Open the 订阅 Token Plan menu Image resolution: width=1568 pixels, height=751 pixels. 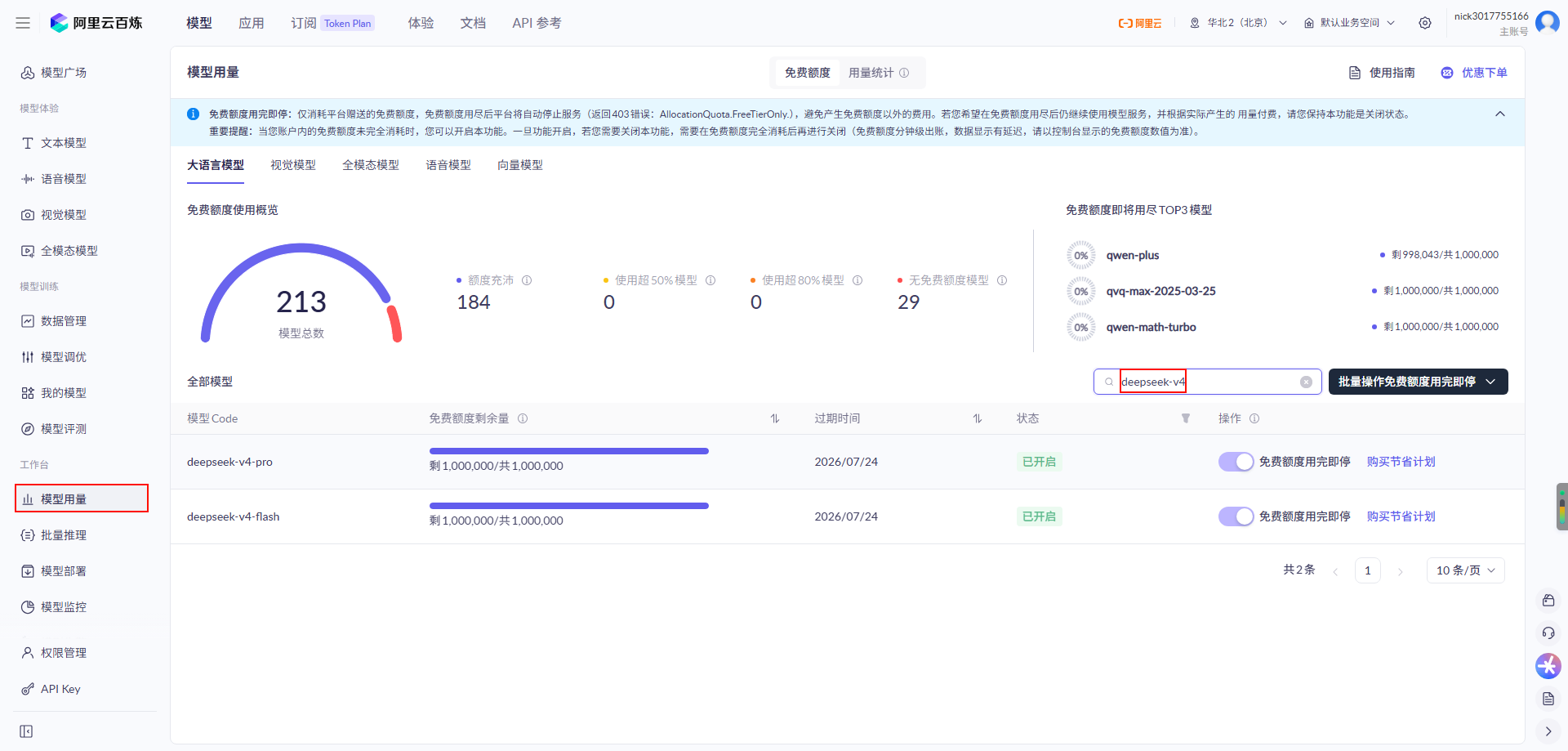point(332,23)
